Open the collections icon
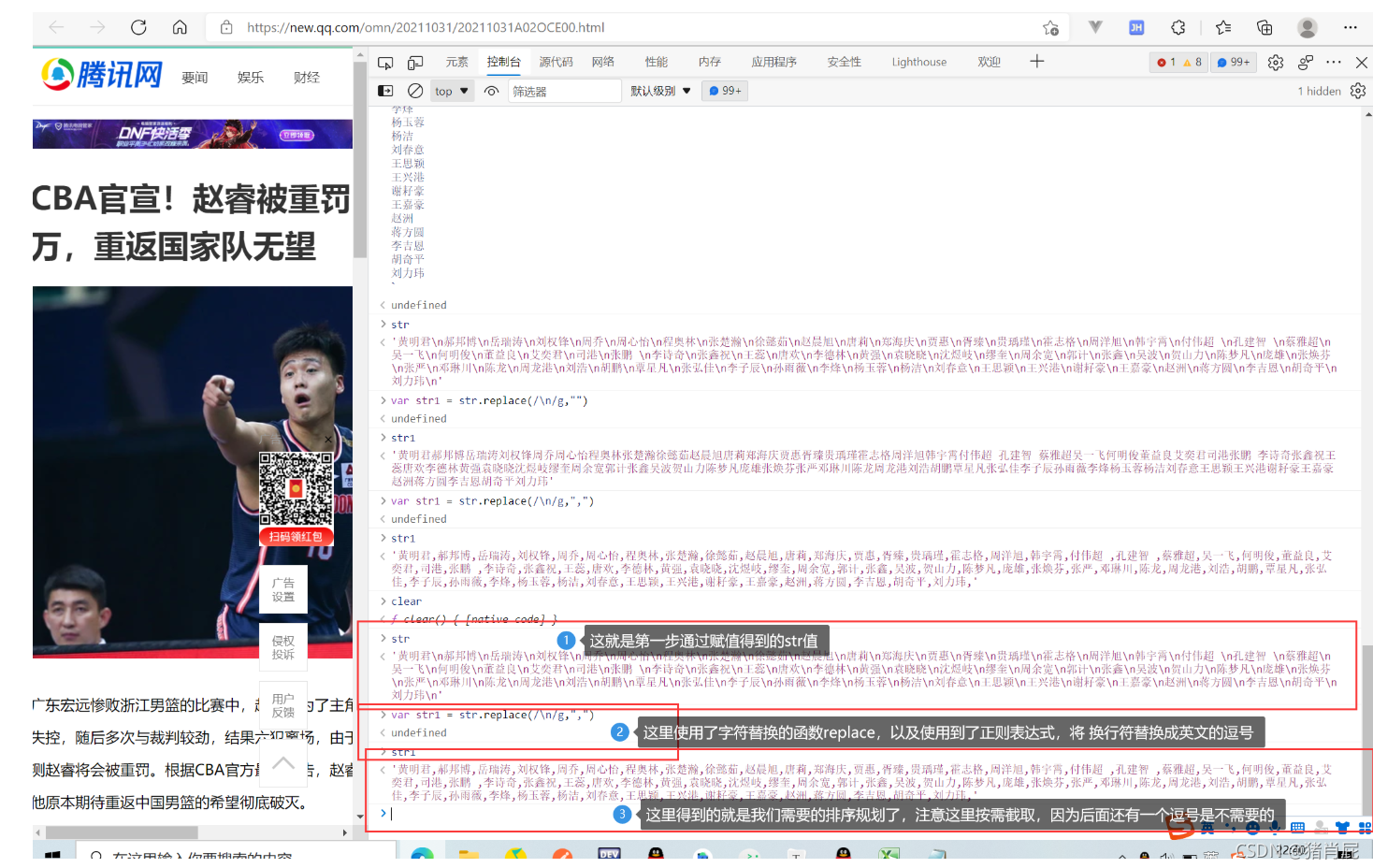Viewport: 1373px width, 868px height. point(1265,27)
